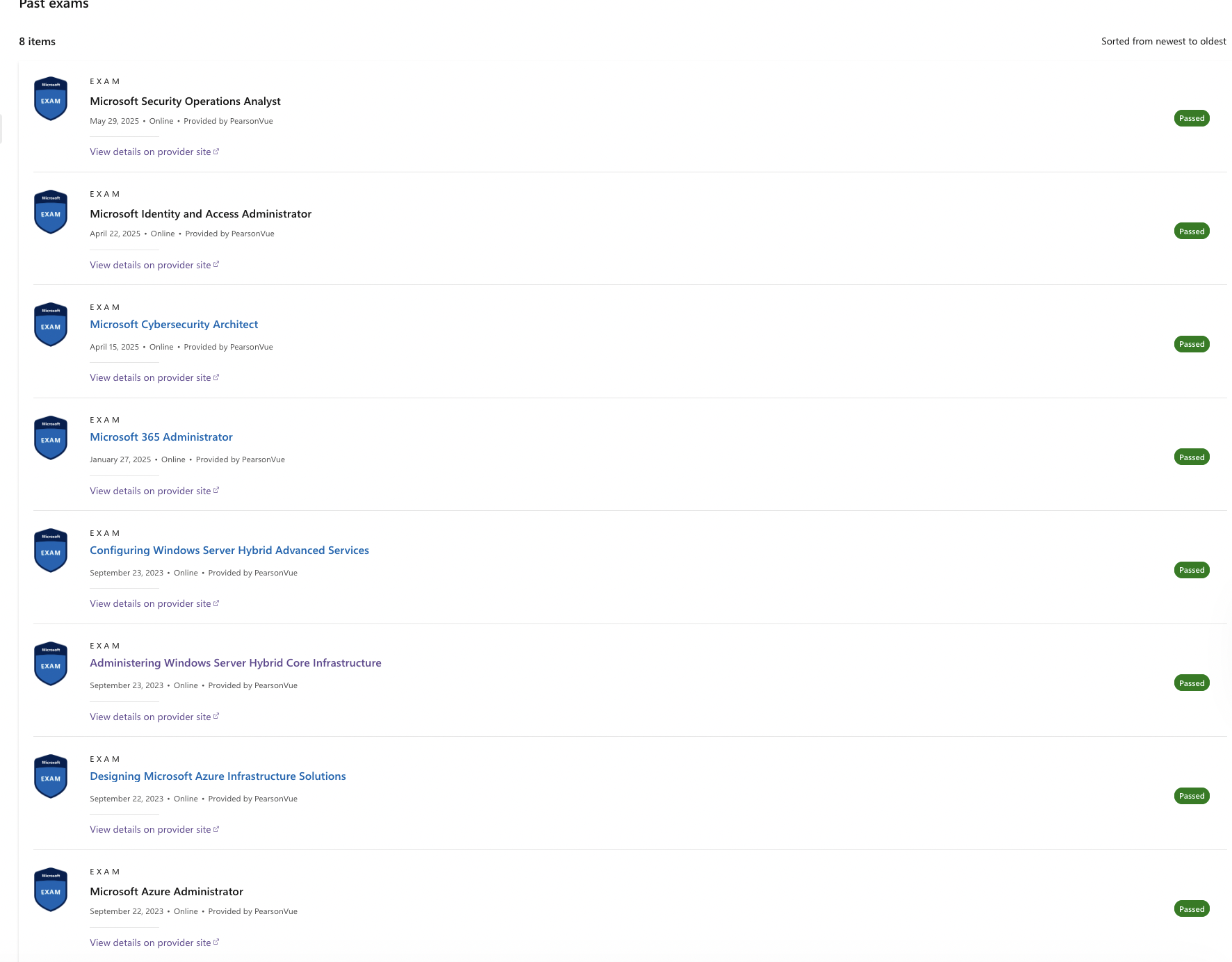Click Passed badge for Designing Azure Infrastructure Solutions
Screen dimensions: 1232x962
click(x=1192, y=796)
